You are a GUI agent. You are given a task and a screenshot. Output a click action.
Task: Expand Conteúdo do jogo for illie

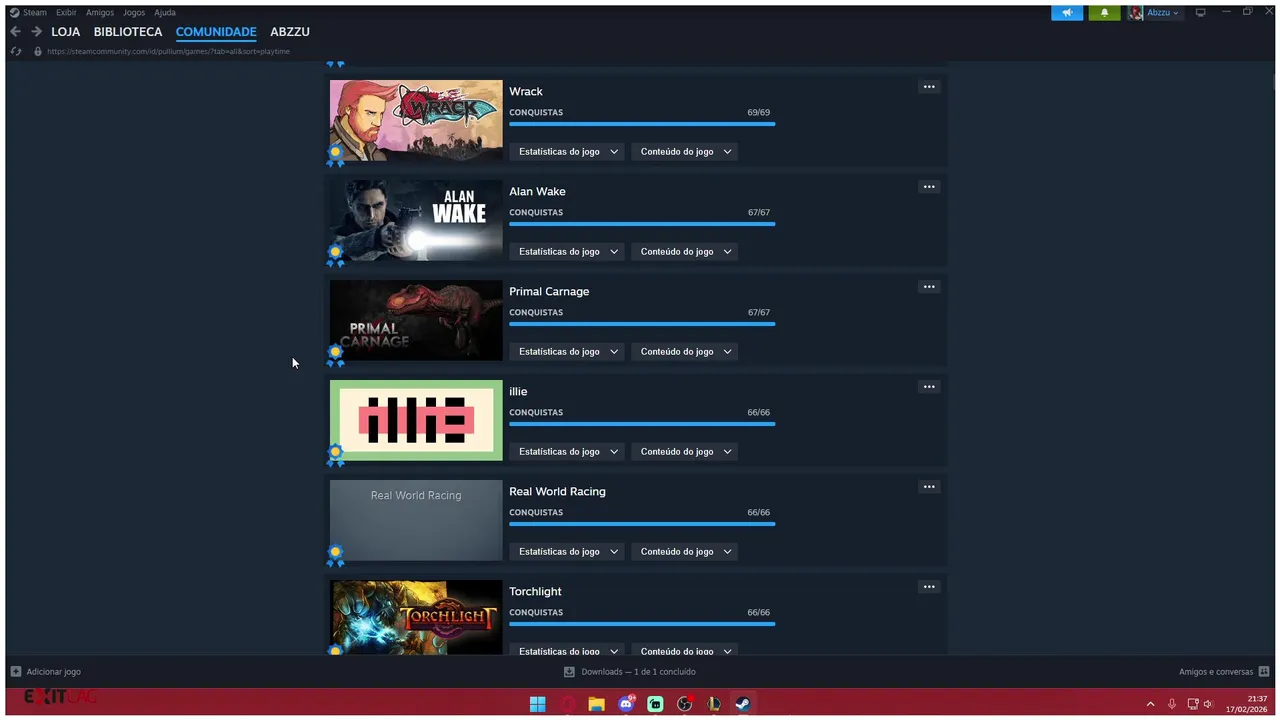coord(685,452)
